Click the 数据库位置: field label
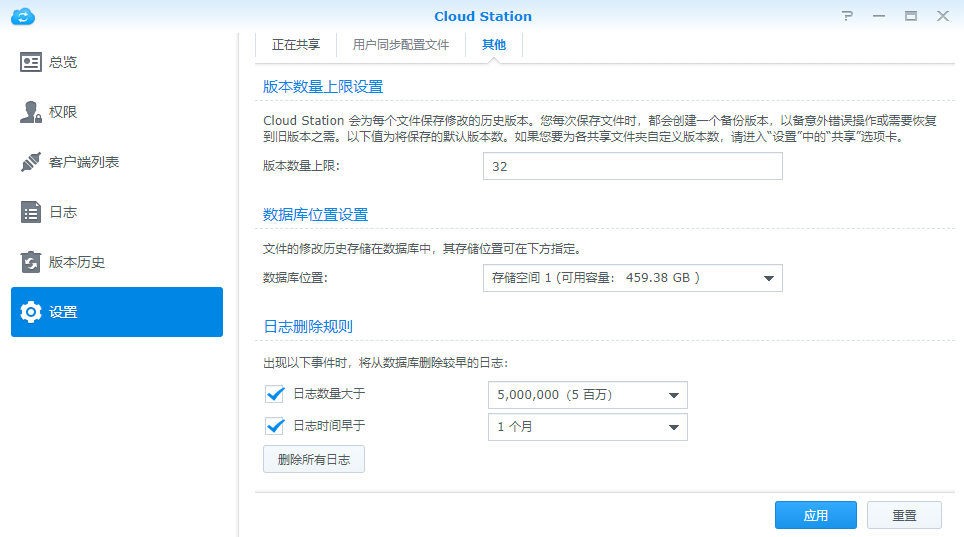This screenshot has height=537, width=964. click(296, 278)
